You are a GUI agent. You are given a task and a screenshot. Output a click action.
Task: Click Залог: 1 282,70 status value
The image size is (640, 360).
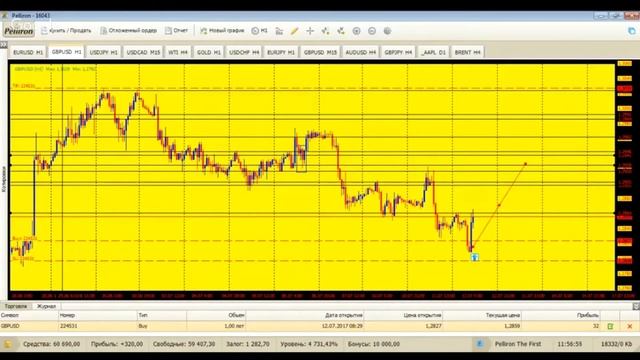[248, 344]
